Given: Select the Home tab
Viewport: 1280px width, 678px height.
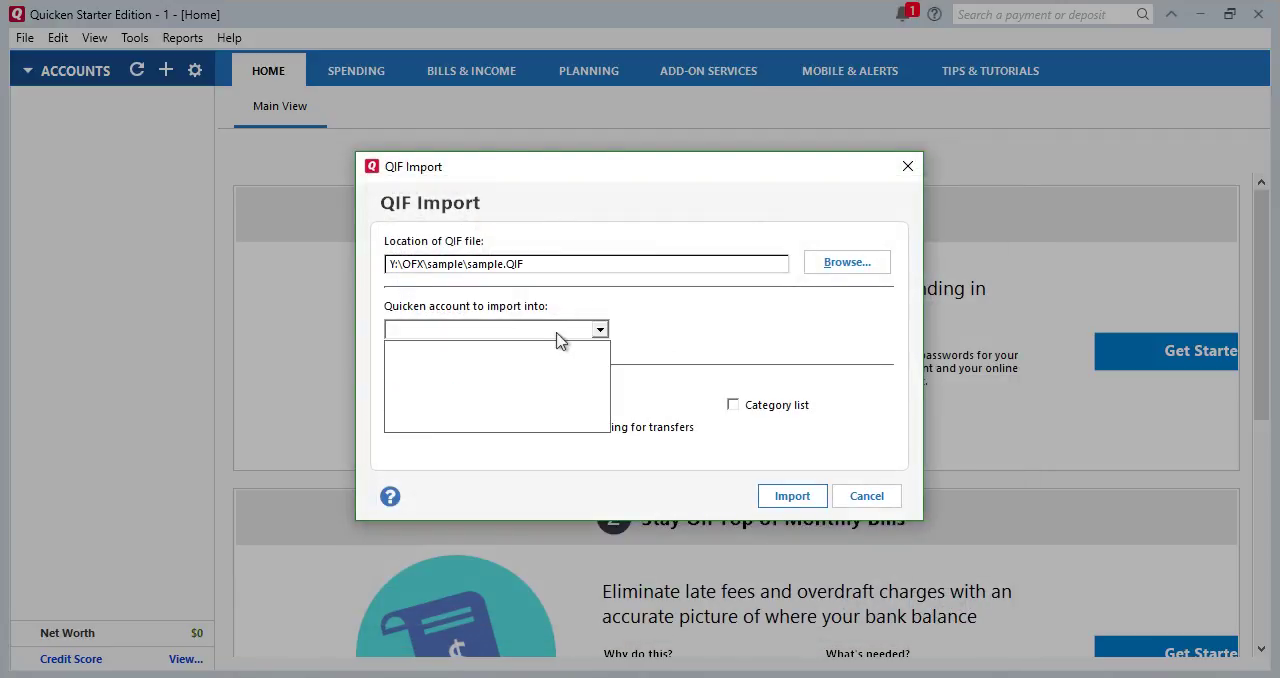Looking at the screenshot, I should [268, 71].
